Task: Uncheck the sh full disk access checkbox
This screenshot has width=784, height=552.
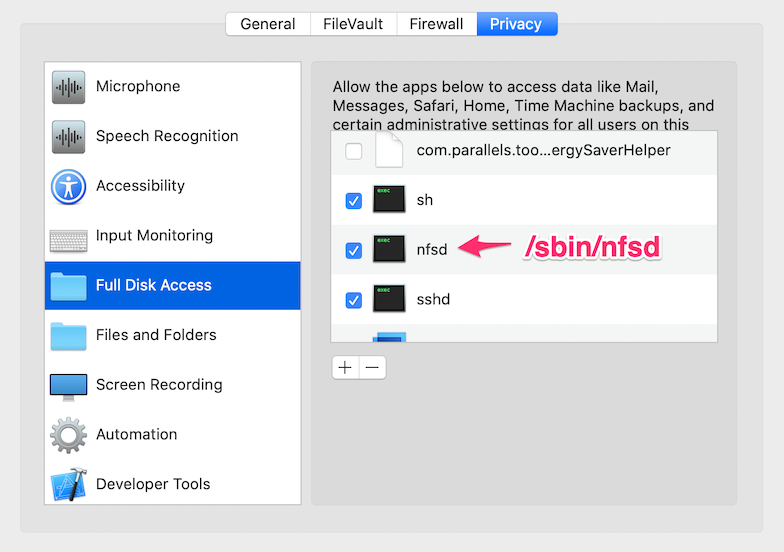Action: (x=354, y=200)
